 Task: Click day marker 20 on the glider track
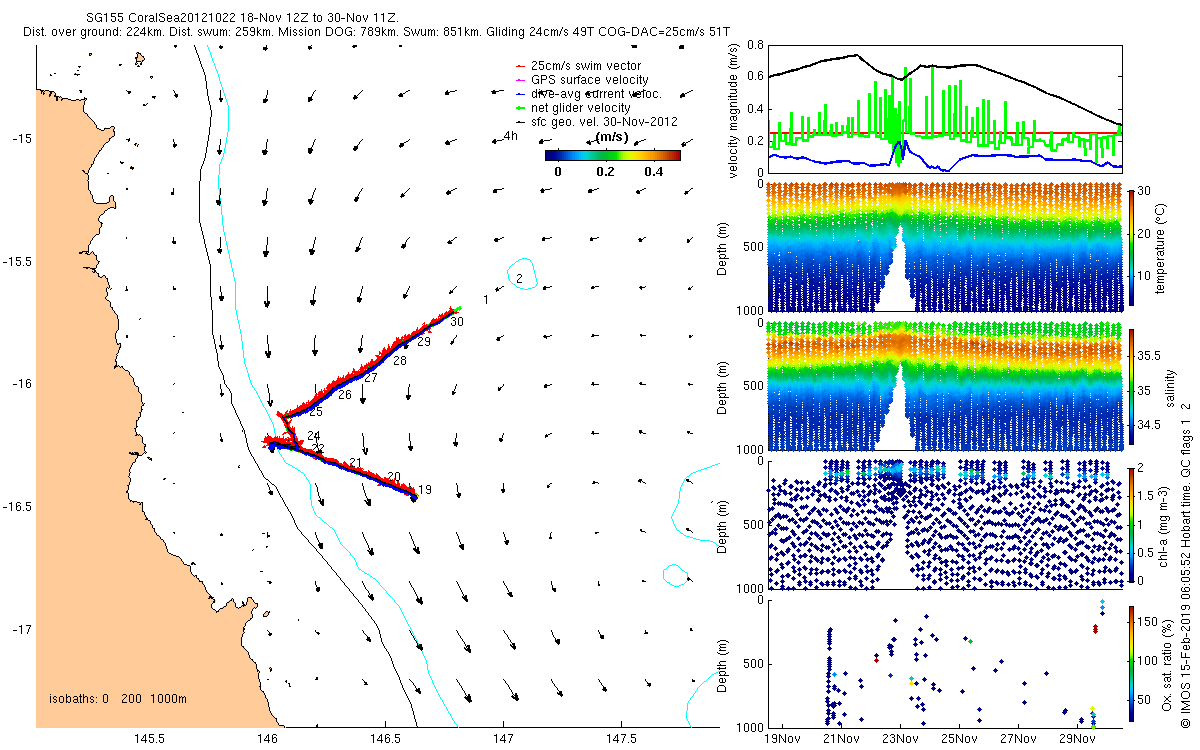click(394, 476)
